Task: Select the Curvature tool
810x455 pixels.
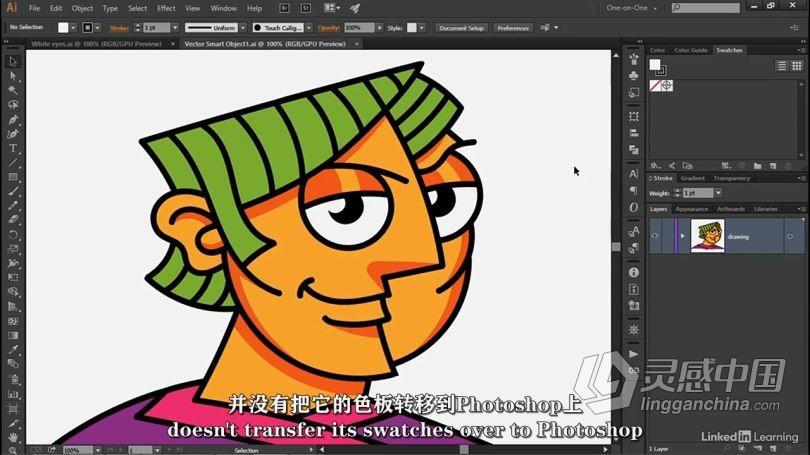Action: tap(13, 134)
